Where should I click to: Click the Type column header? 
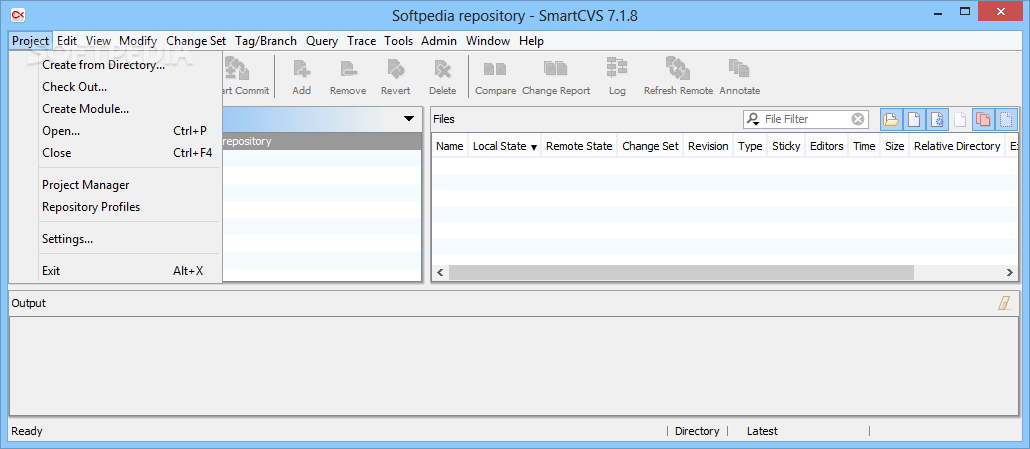pyautogui.click(x=750, y=146)
